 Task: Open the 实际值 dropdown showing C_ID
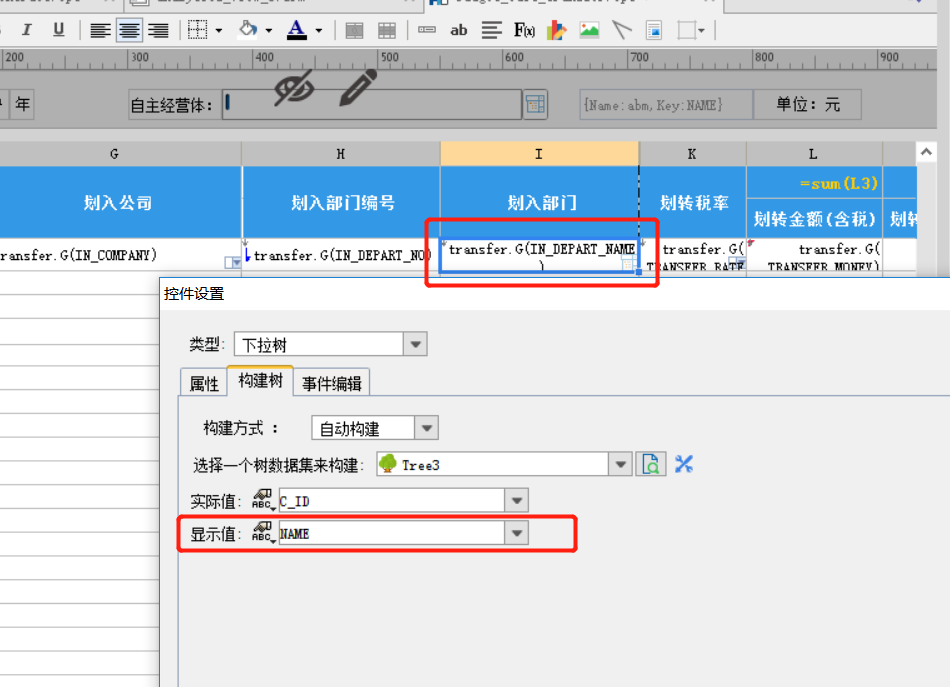pos(517,500)
